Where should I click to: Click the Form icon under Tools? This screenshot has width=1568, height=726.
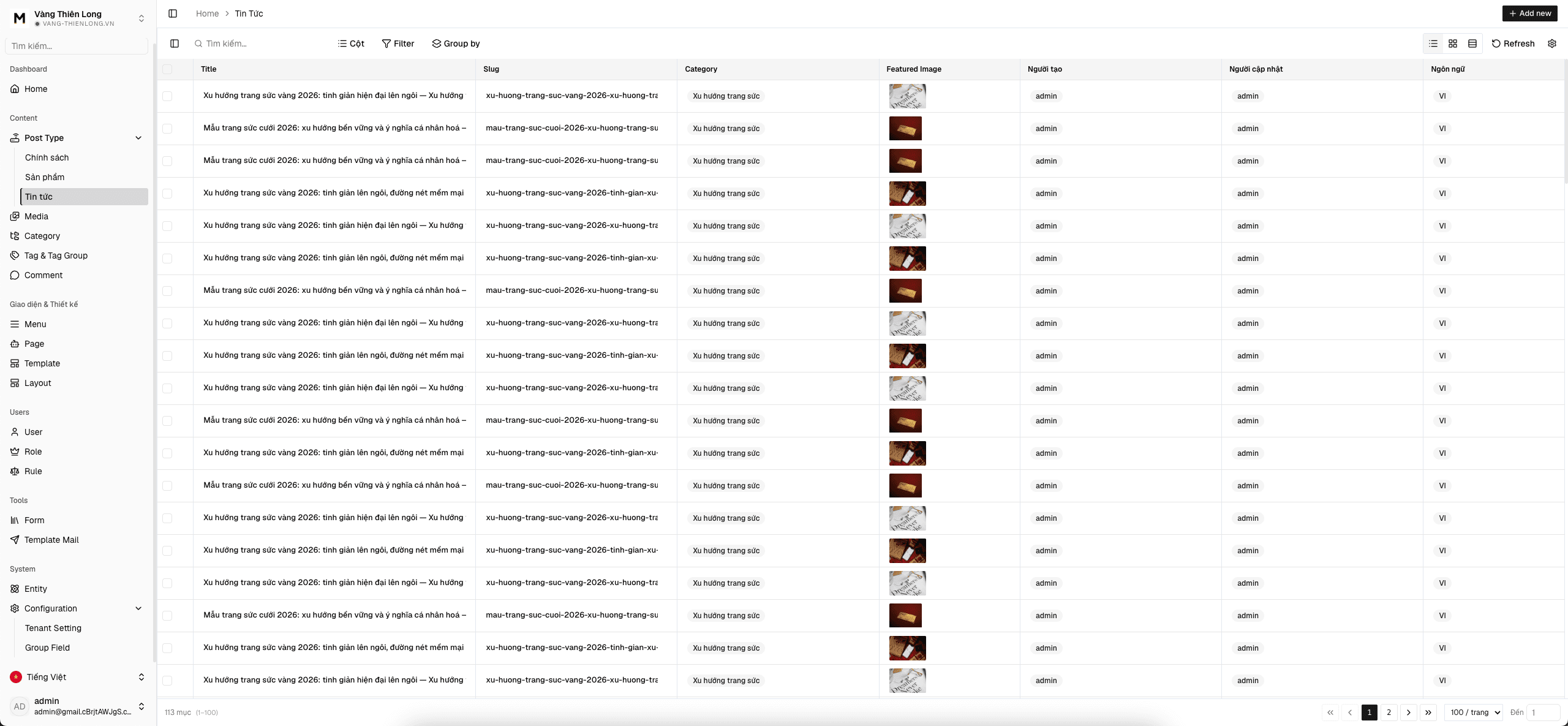pos(15,520)
